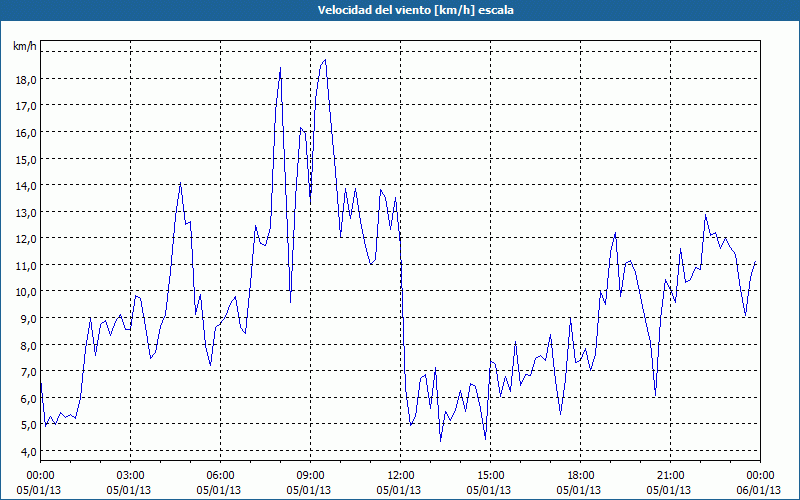The image size is (800, 500).
Task: Select the 06:00 time label
Action: coord(220,476)
